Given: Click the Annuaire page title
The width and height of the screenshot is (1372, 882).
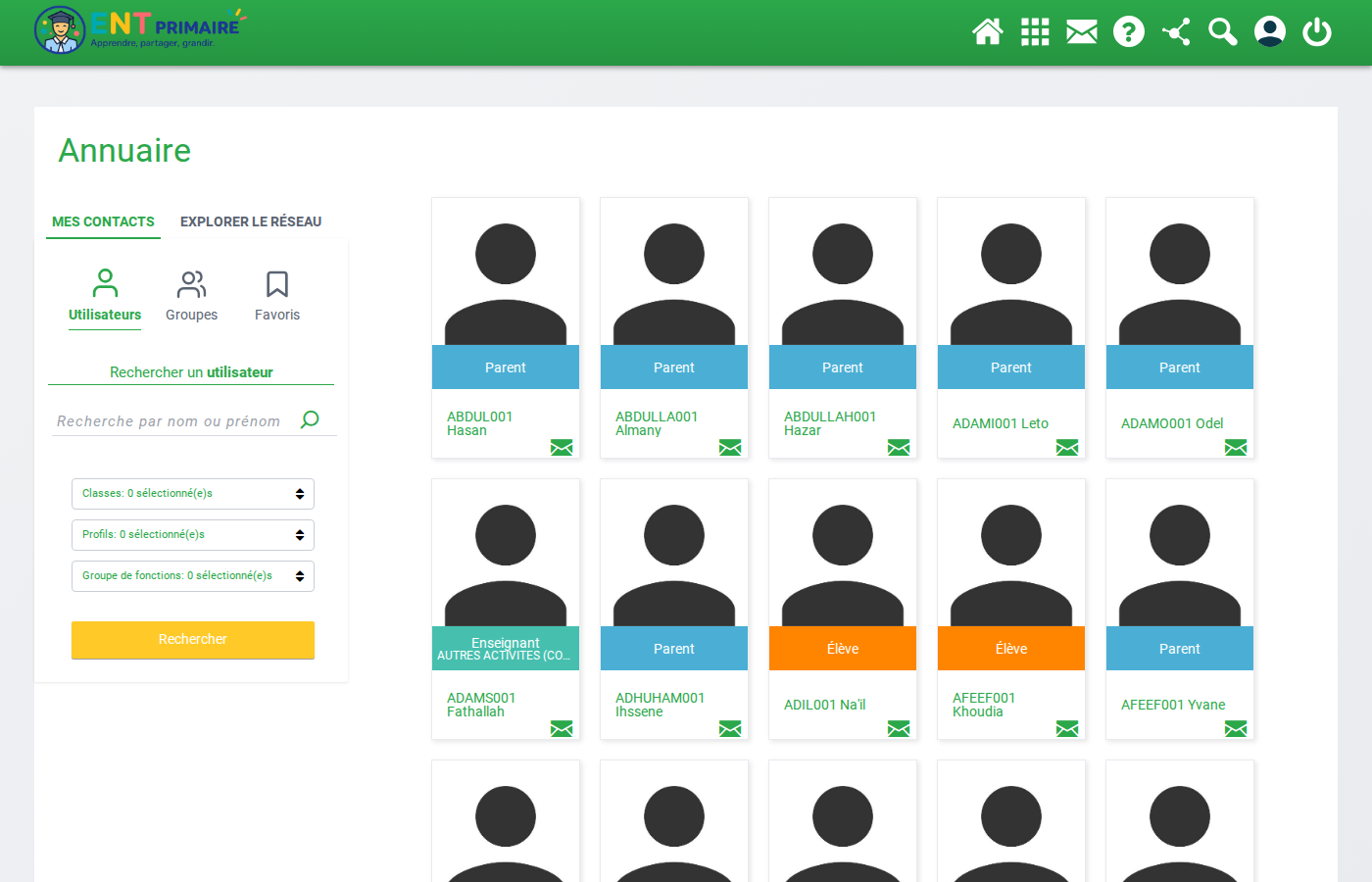Looking at the screenshot, I should point(124,151).
